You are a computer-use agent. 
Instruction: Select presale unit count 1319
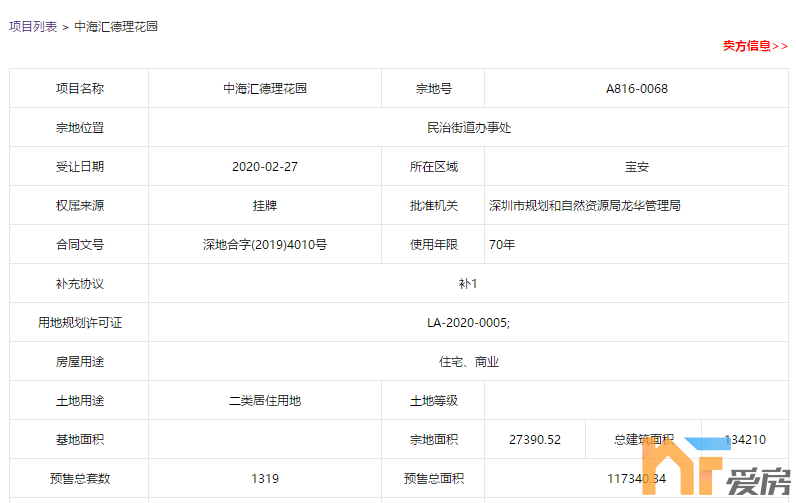click(265, 479)
